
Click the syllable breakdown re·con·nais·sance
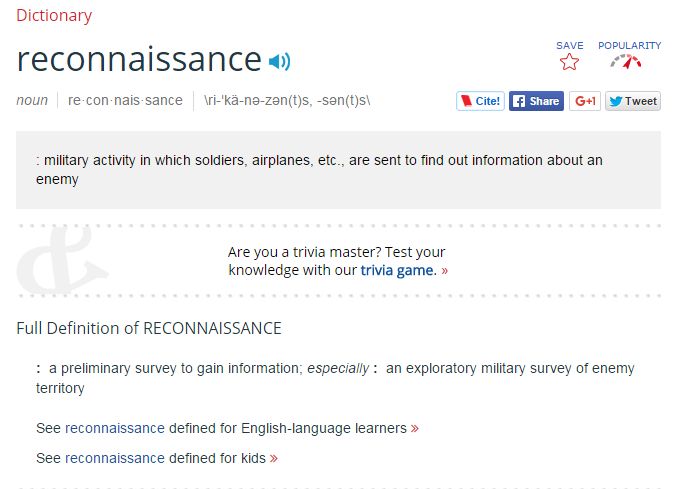click(125, 100)
